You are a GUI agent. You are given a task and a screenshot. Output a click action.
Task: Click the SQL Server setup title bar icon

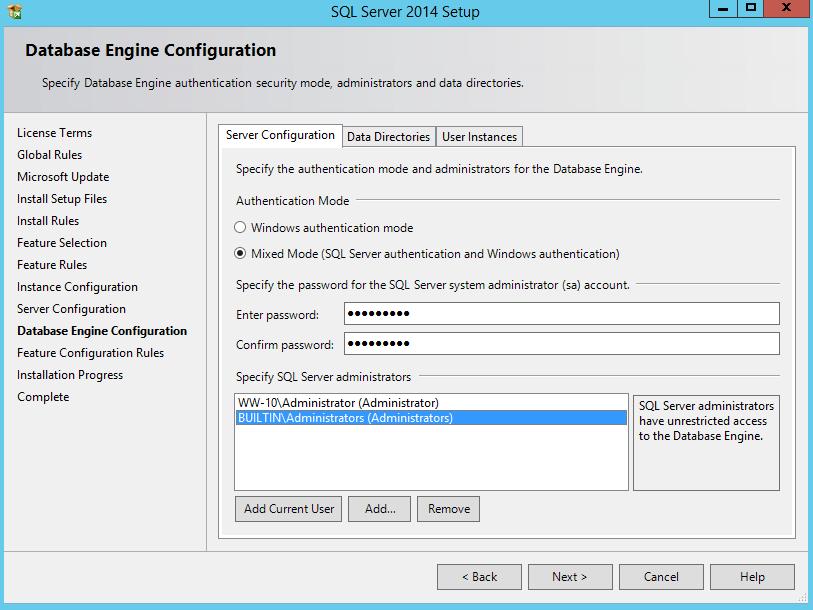pos(15,11)
